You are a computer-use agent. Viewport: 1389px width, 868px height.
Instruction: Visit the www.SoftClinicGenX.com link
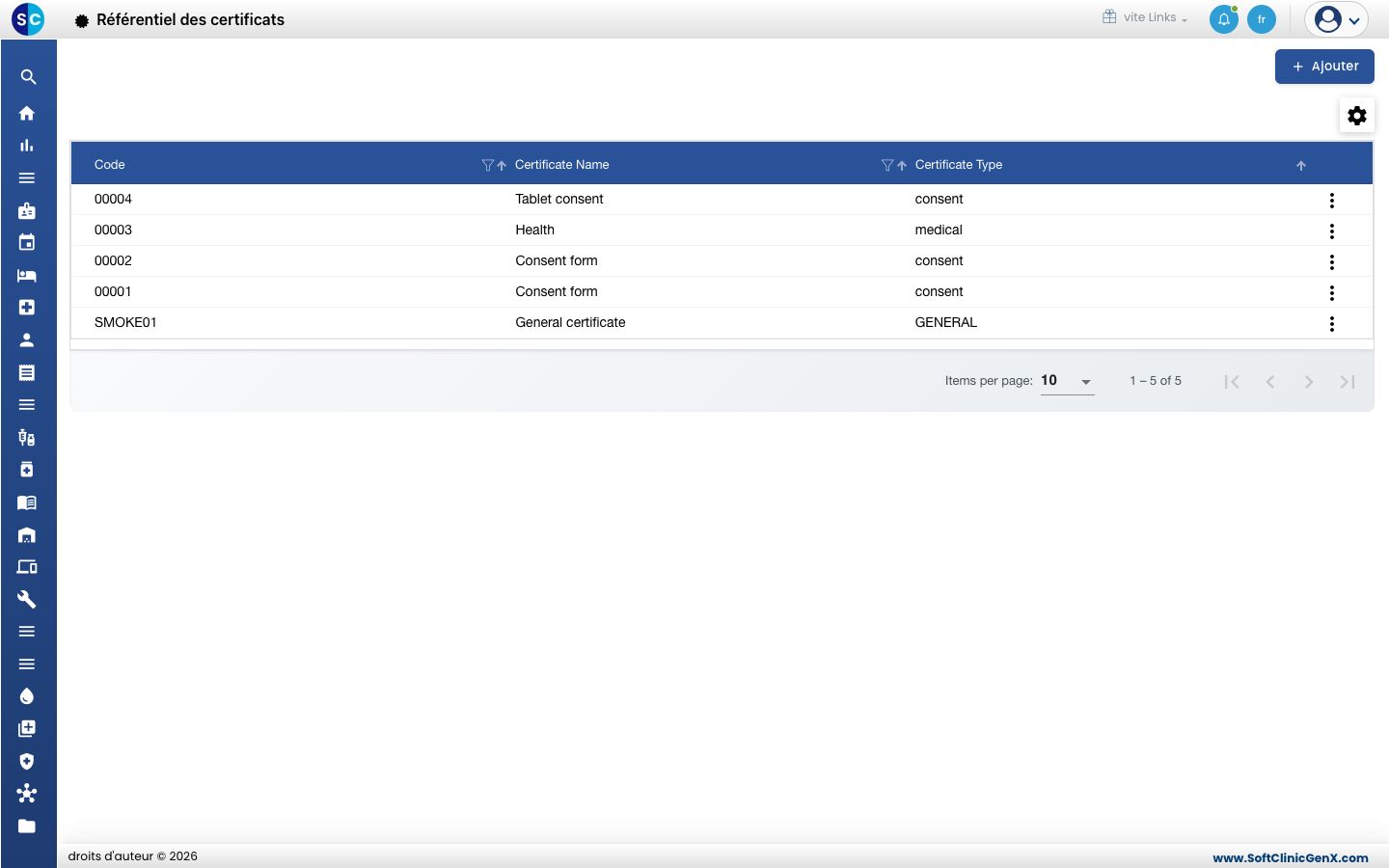click(x=1291, y=857)
